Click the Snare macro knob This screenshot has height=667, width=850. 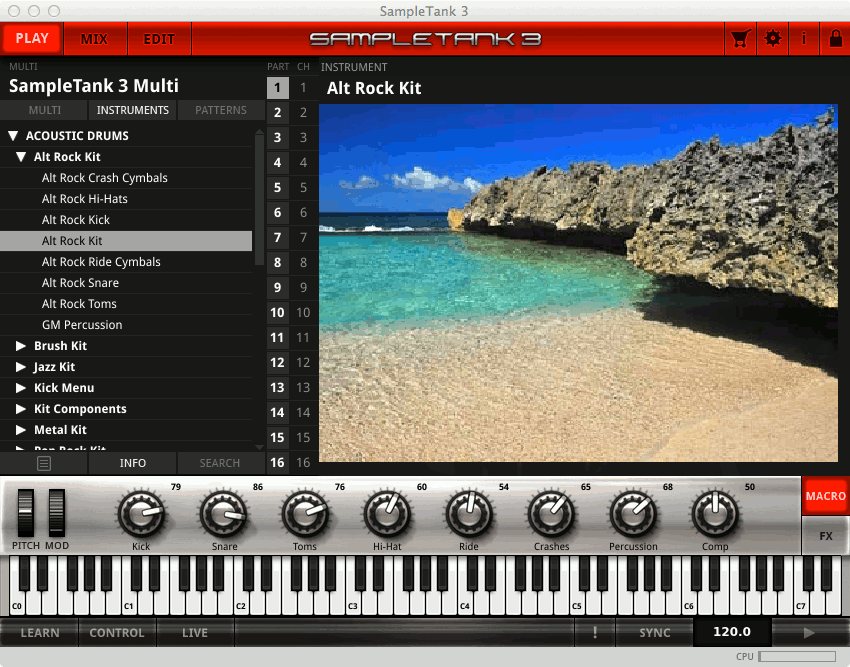click(x=223, y=514)
